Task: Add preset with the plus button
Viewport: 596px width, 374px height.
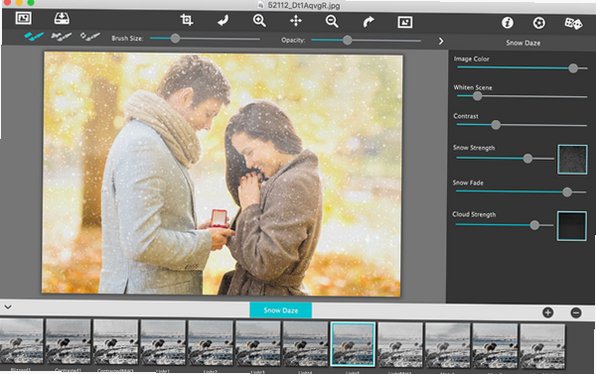Action: click(548, 313)
